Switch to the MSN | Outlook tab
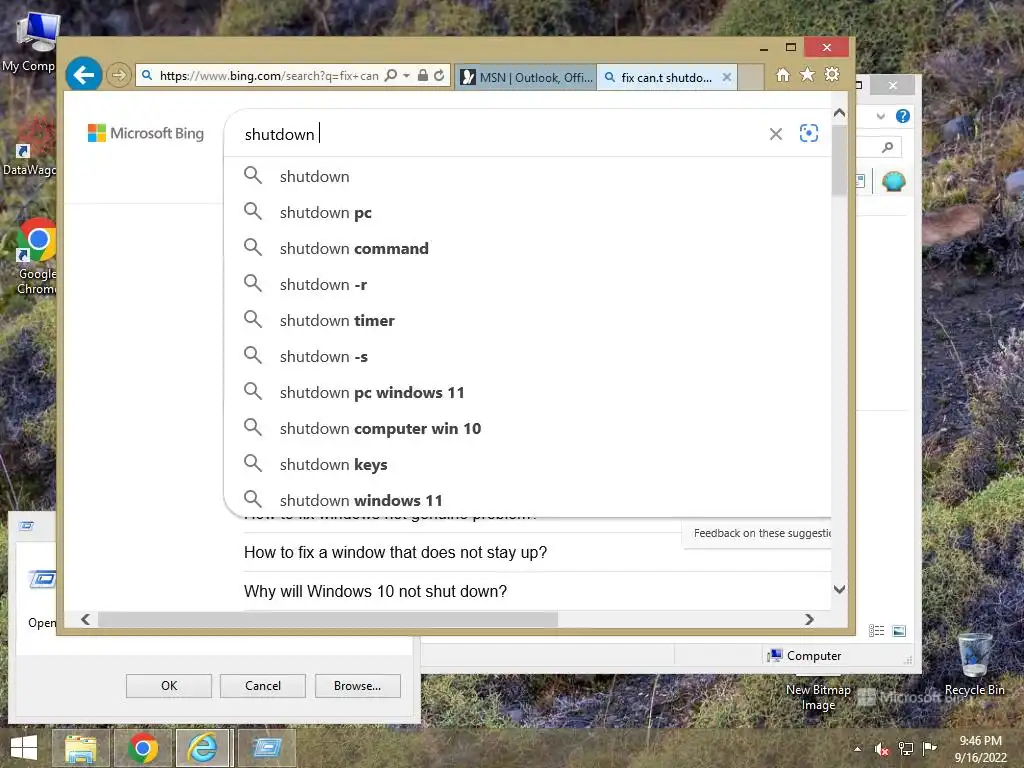This screenshot has width=1024, height=768. pos(526,77)
